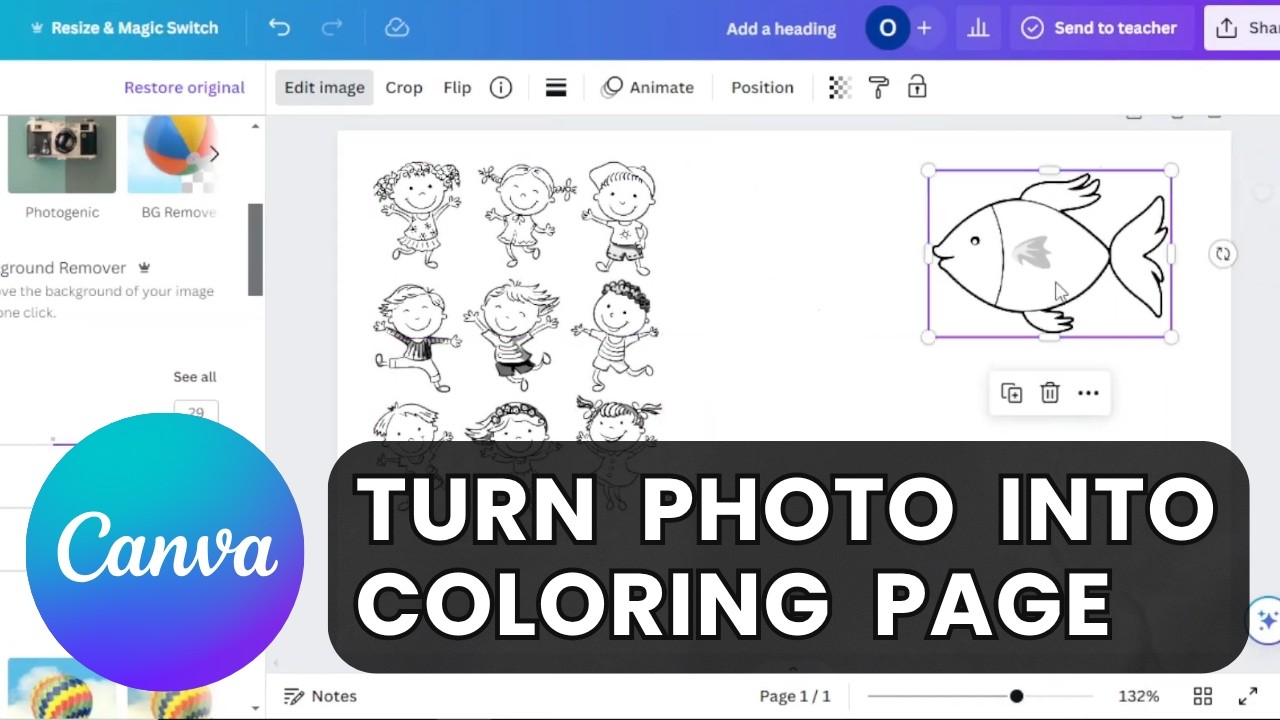
Task: Click the duplicate icon under the fish
Action: tap(1011, 393)
